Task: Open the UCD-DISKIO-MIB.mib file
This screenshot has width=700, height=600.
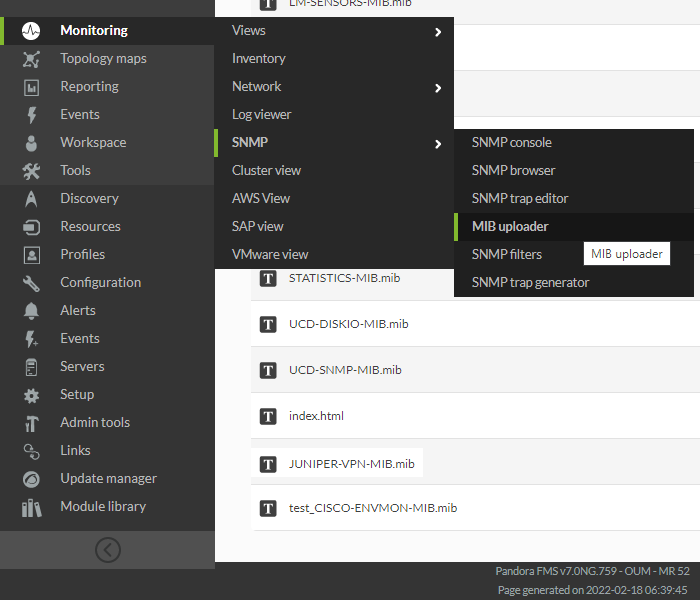Action: tap(348, 324)
